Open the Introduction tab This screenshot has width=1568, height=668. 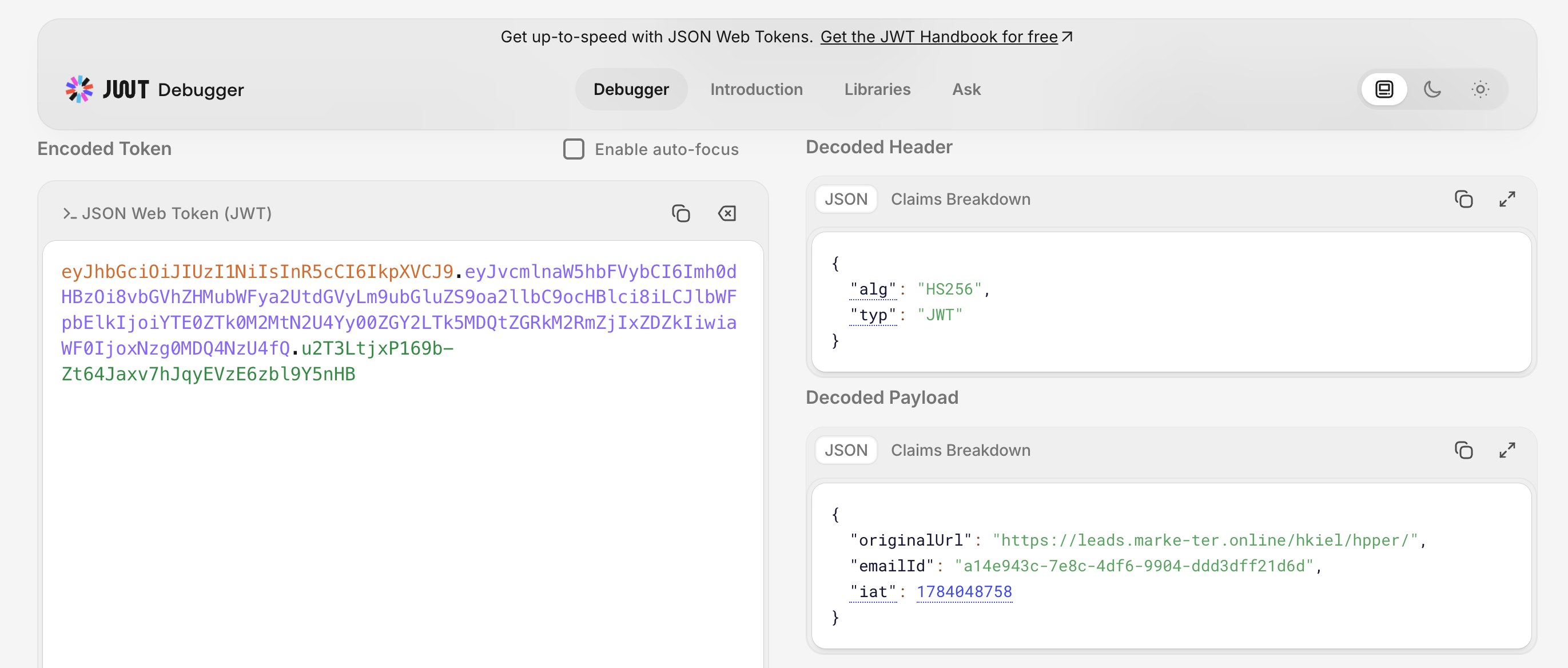(x=756, y=90)
